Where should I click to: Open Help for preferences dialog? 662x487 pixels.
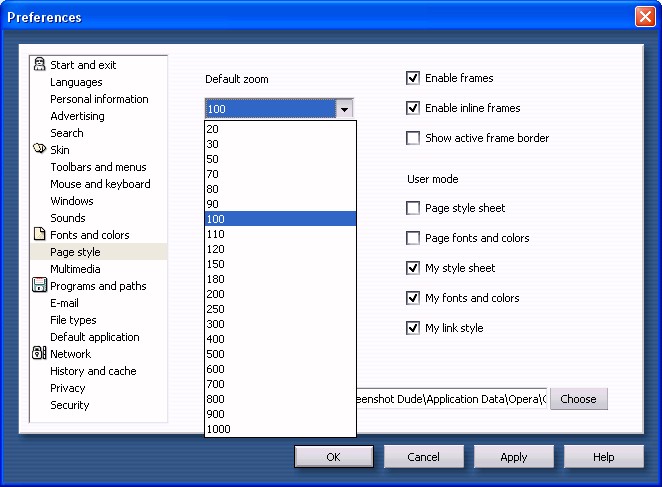[x=603, y=457]
